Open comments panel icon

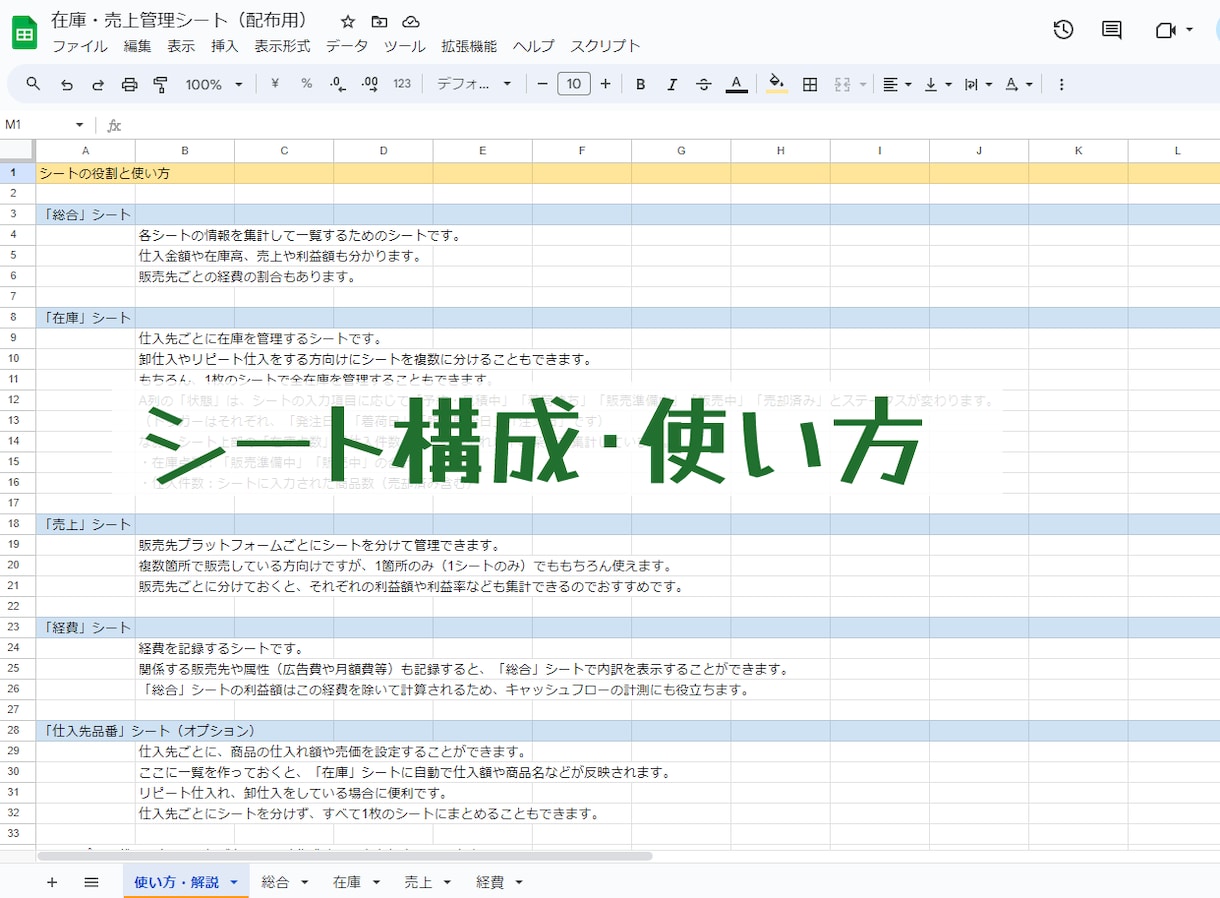(x=1111, y=30)
